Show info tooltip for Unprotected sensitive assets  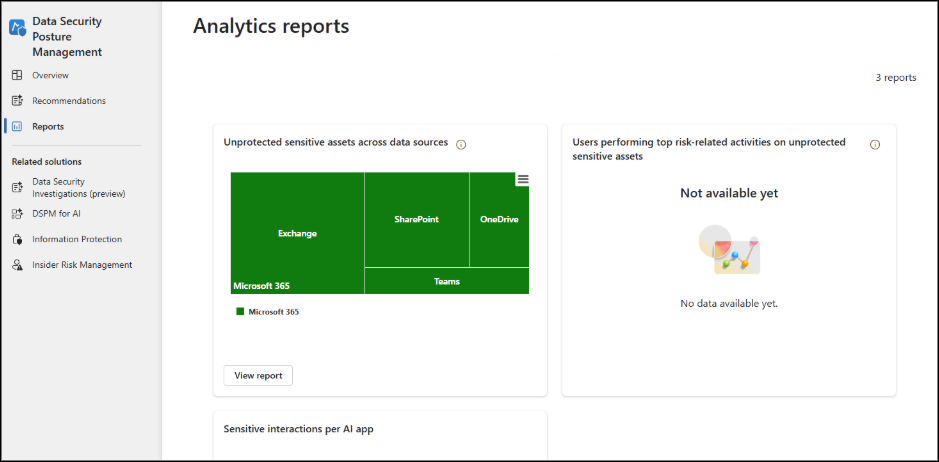[x=461, y=144]
